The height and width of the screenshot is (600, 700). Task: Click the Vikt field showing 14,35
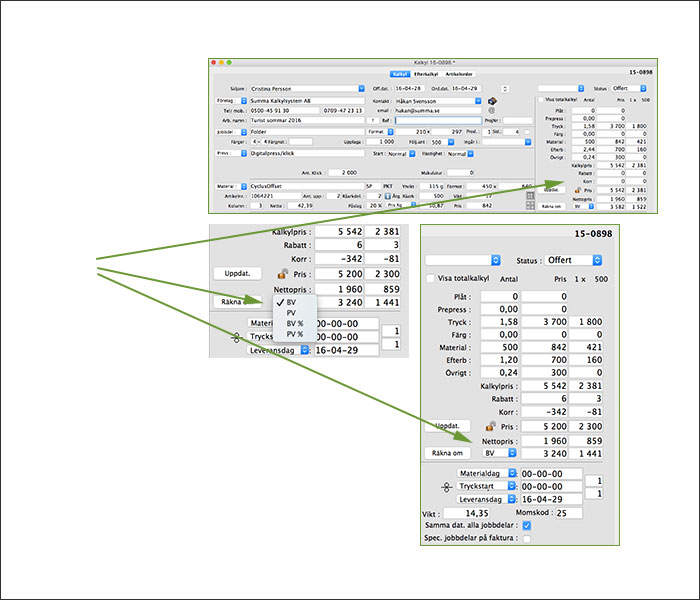(467, 513)
